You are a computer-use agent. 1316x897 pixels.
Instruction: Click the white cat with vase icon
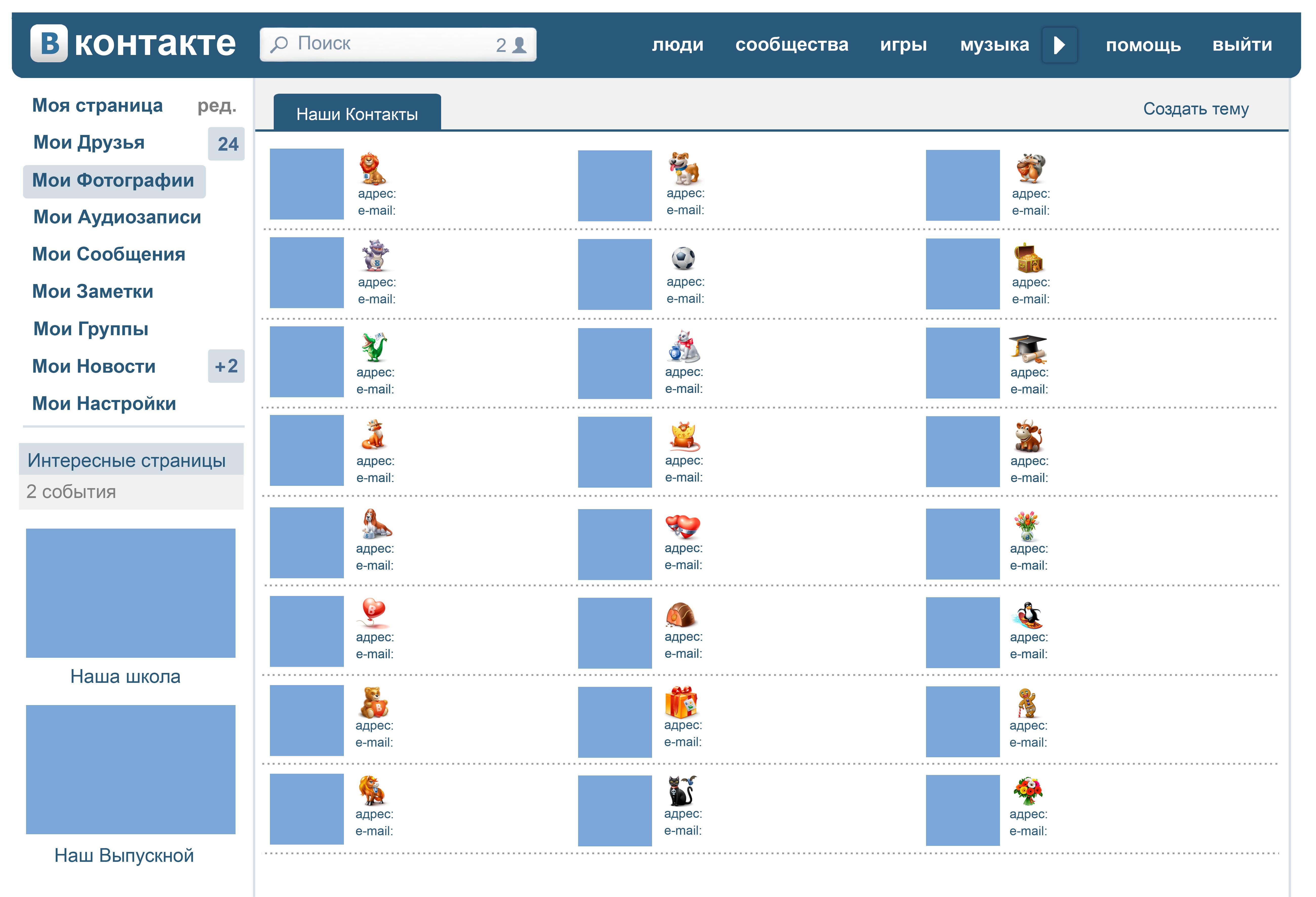point(683,346)
